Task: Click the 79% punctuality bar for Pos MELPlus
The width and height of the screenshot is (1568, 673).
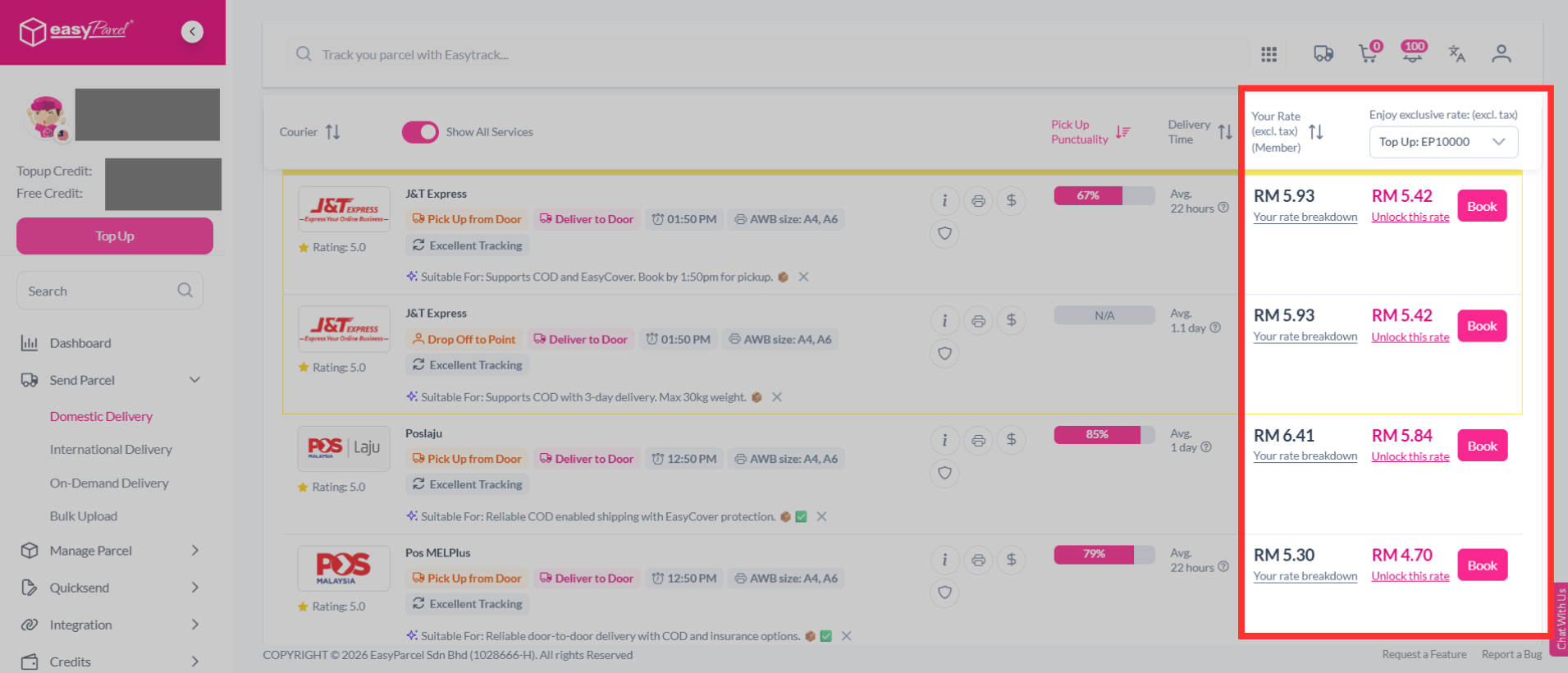Action: click(1104, 554)
